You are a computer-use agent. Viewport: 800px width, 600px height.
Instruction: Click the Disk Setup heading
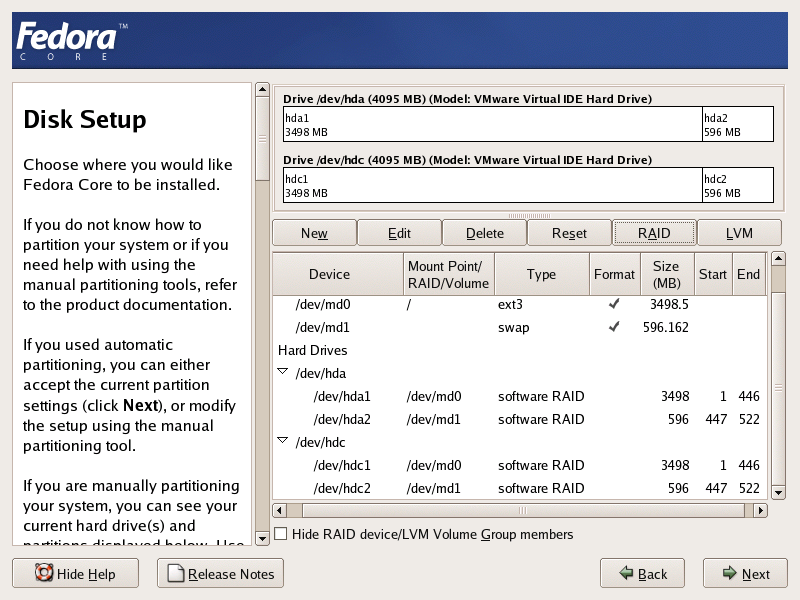85,119
